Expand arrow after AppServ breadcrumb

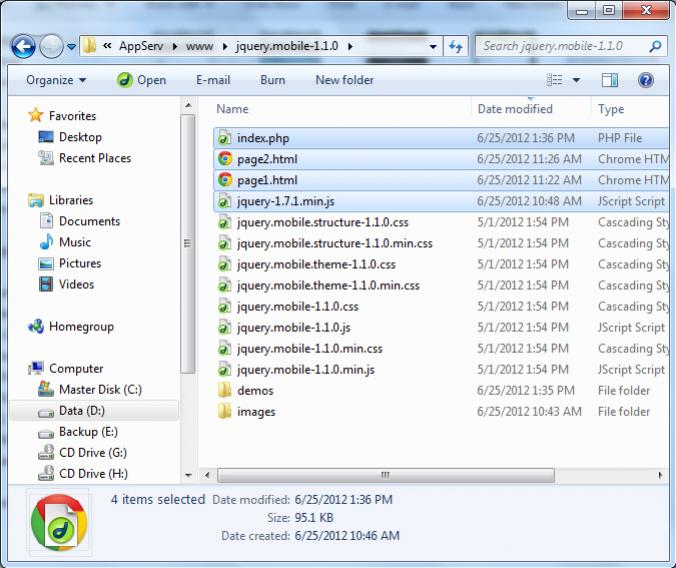175,46
